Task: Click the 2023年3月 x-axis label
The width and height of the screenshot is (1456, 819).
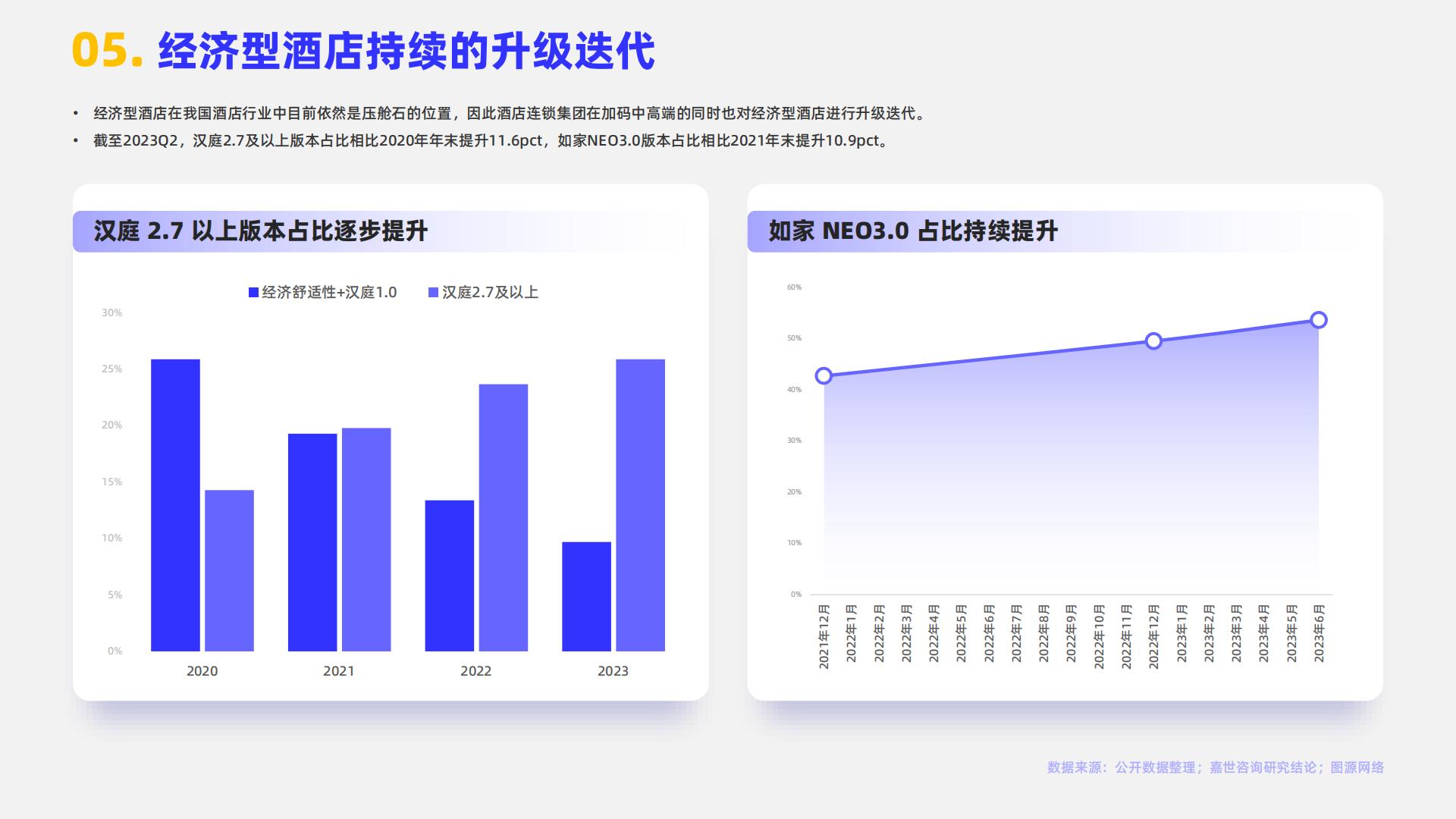Action: (x=1237, y=633)
